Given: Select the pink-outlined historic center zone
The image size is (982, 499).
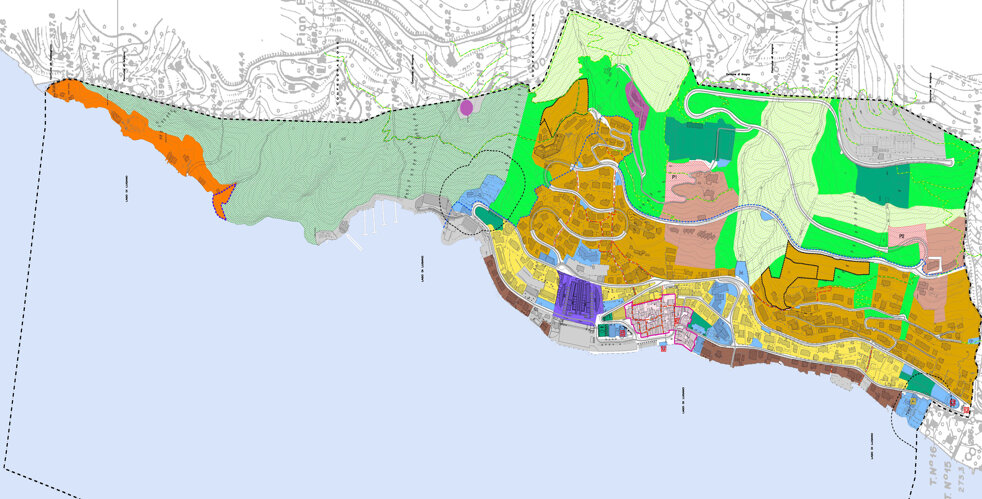Looking at the screenshot, I should [655, 320].
